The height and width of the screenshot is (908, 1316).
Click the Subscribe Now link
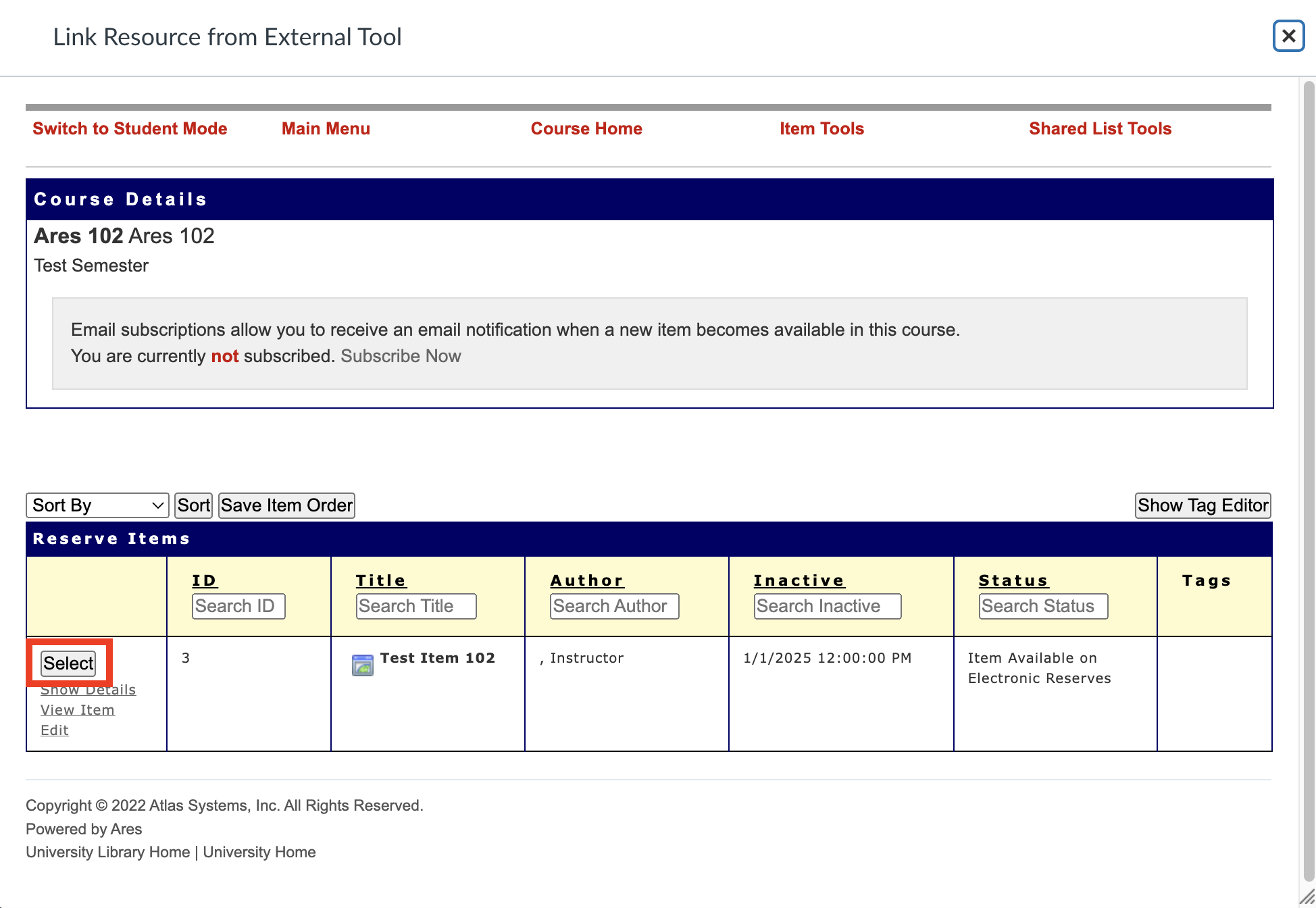401,356
